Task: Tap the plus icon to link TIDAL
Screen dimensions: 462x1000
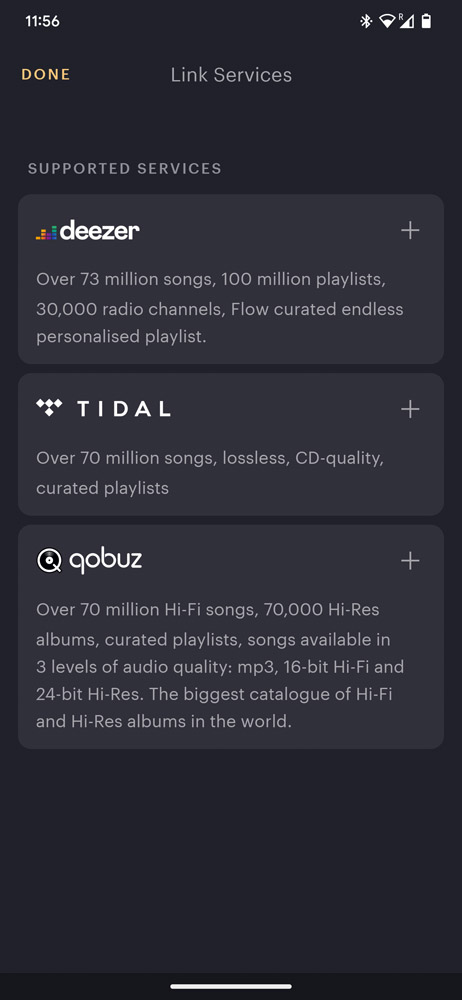Action: click(410, 409)
